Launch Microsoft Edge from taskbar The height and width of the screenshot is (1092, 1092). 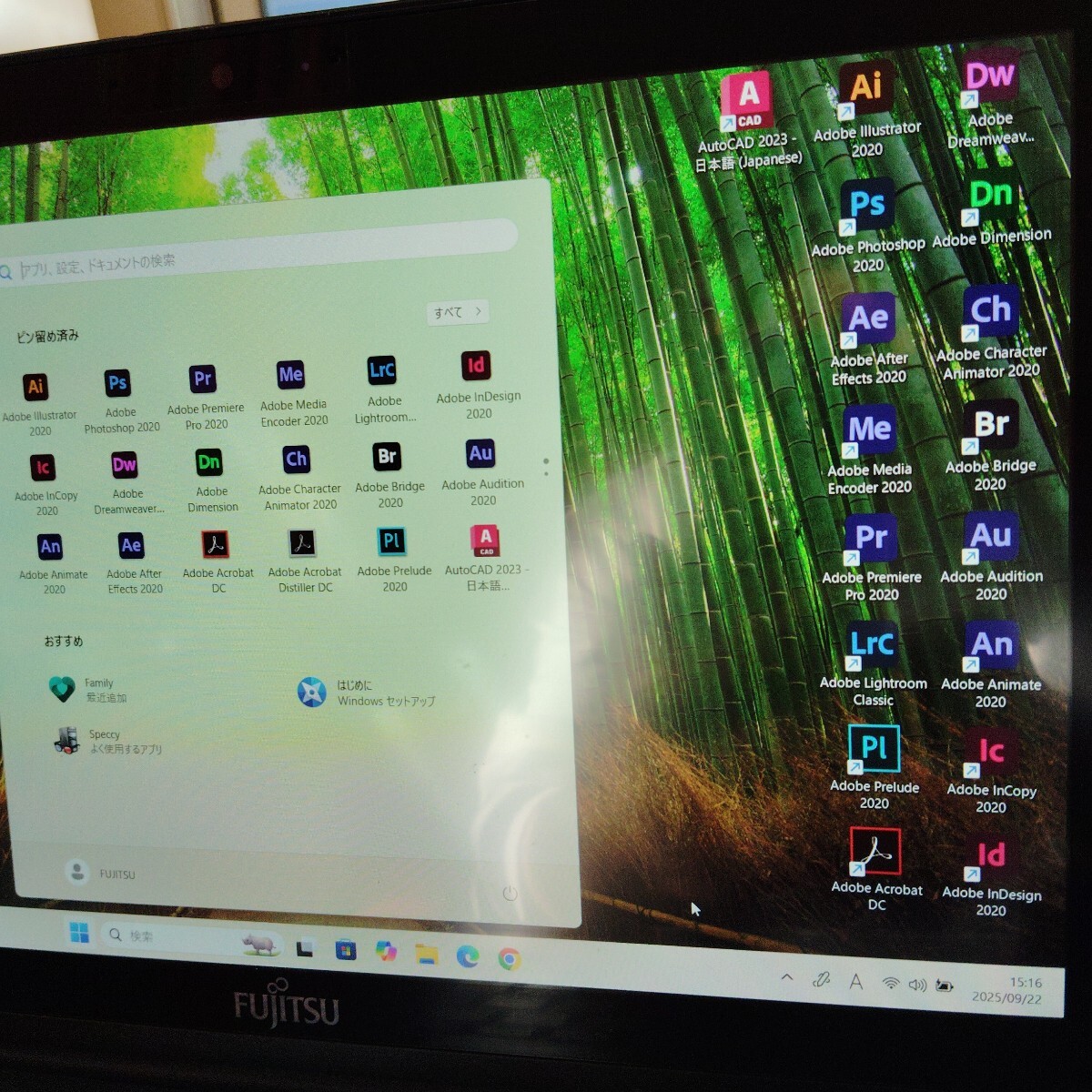click(x=468, y=955)
